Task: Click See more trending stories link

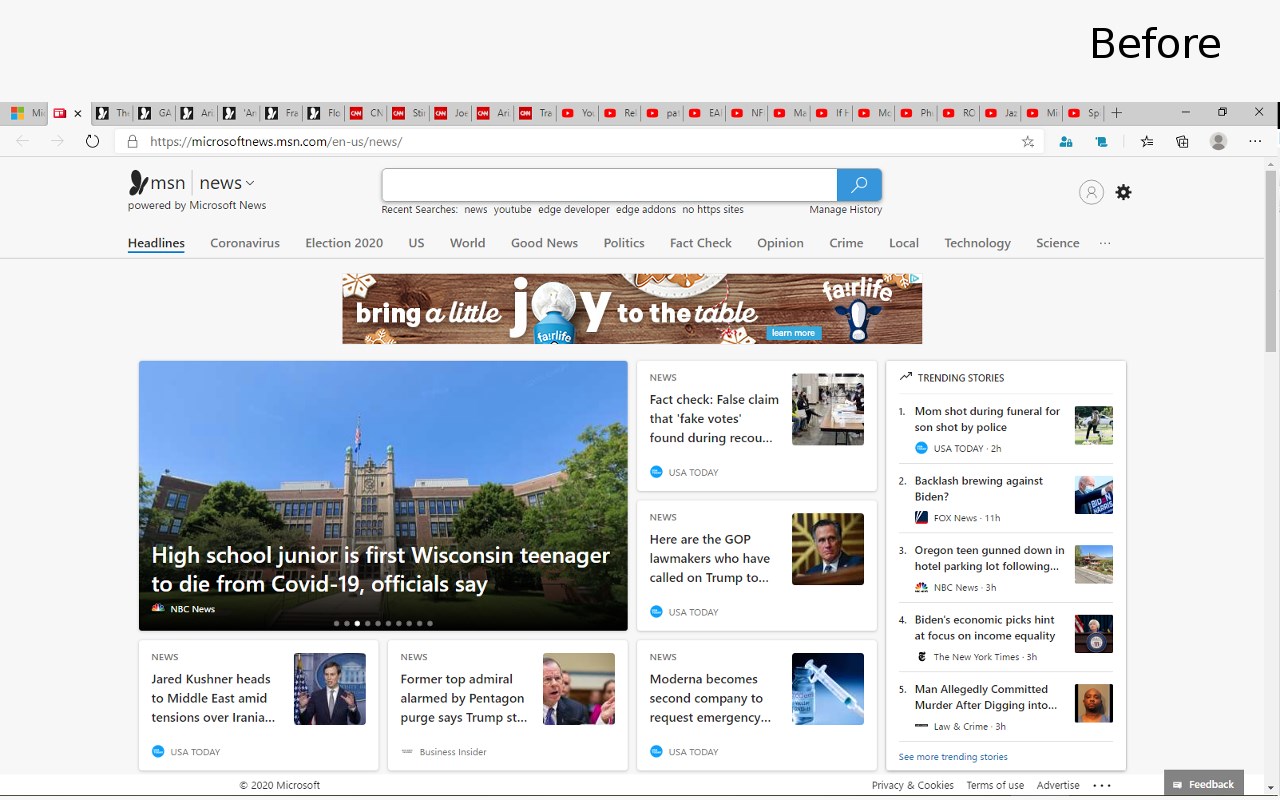Action: 953,757
